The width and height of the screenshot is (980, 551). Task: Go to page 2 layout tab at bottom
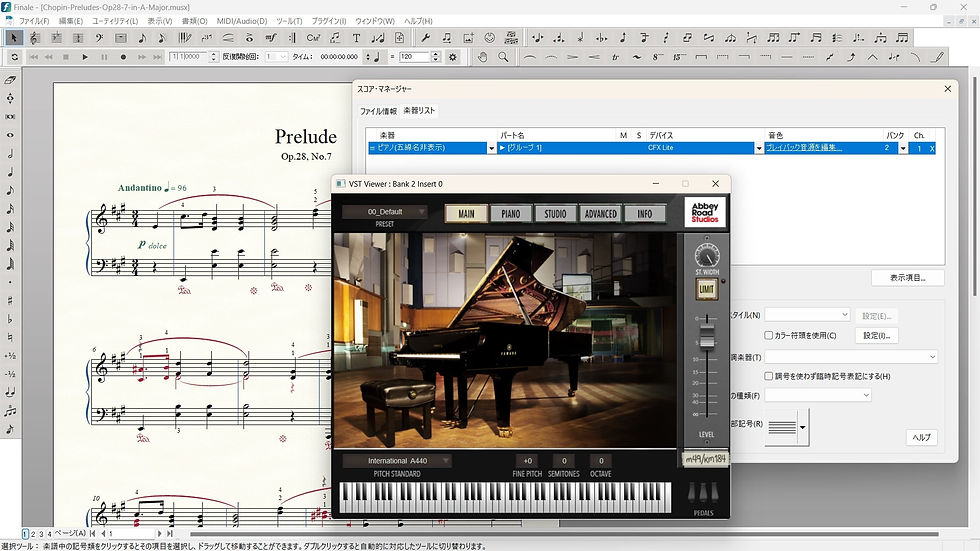pyautogui.click(x=33, y=534)
